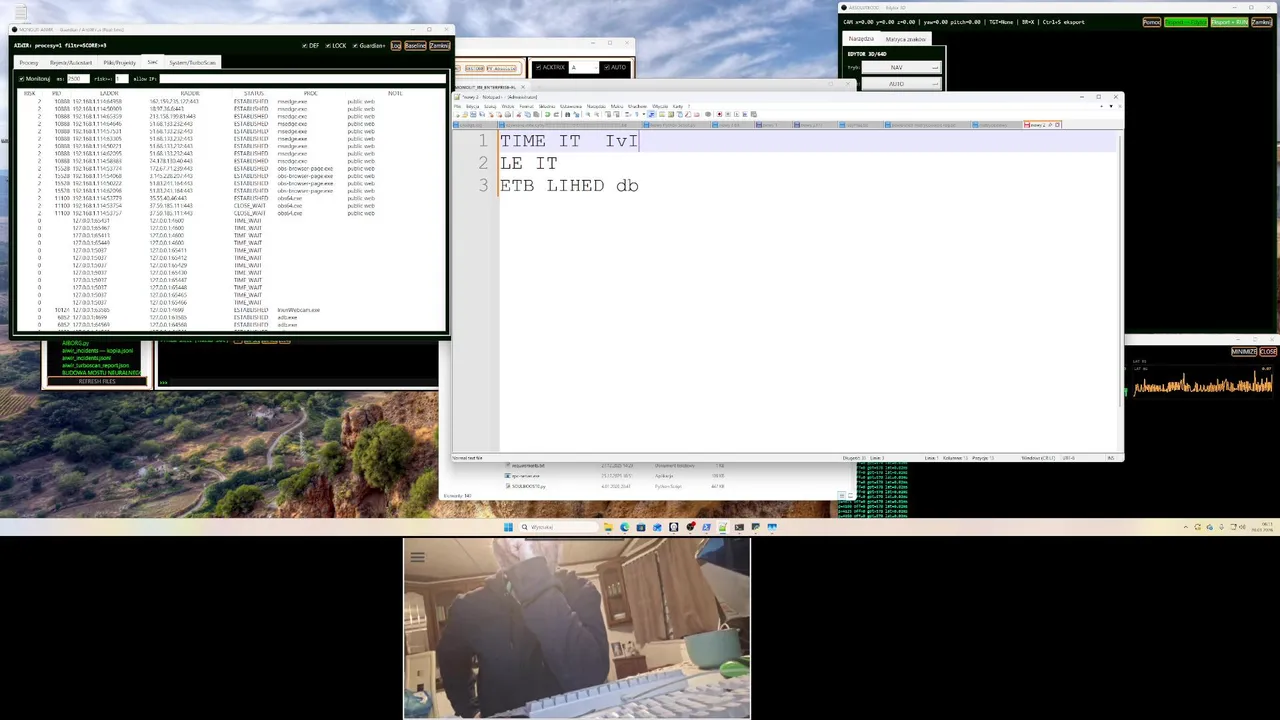Toggle the AUTO checkbox in middle window

point(606,67)
